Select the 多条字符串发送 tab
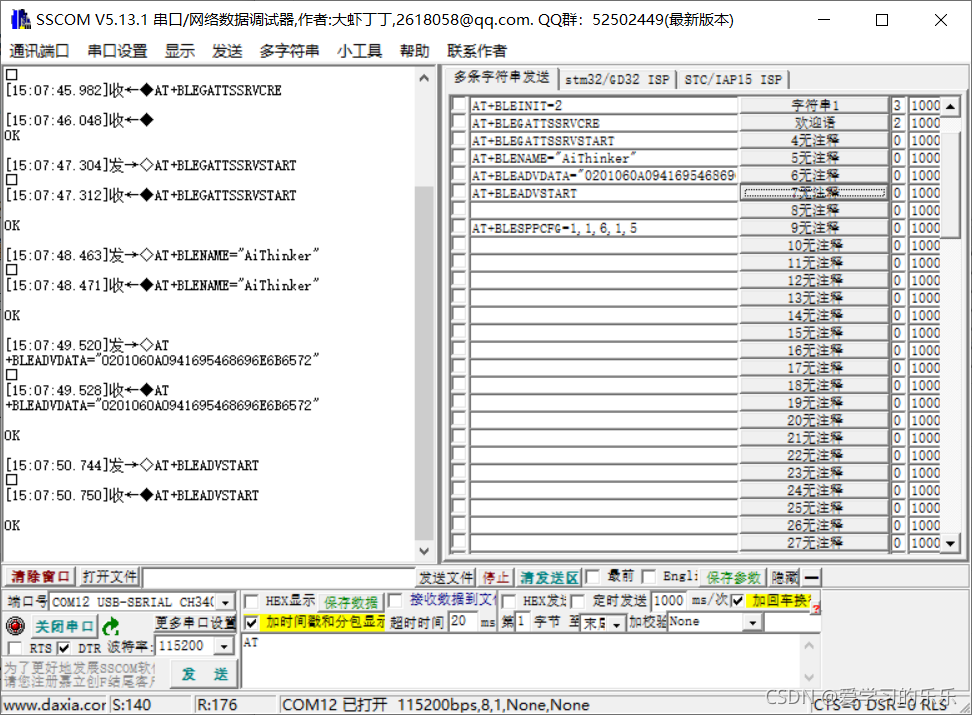This screenshot has height=715, width=972. point(501,78)
